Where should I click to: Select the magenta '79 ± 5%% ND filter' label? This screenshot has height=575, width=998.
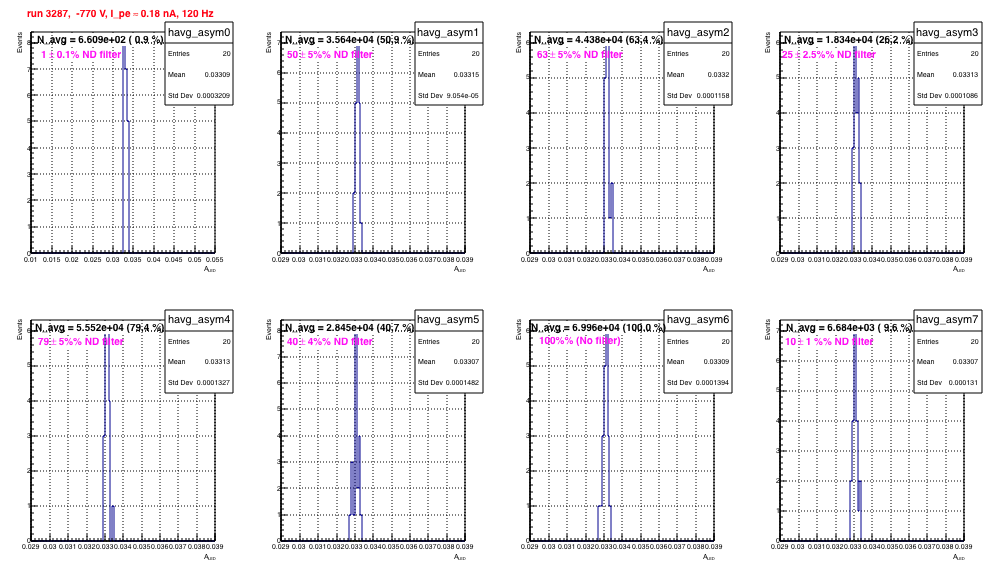(x=81, y=342)
